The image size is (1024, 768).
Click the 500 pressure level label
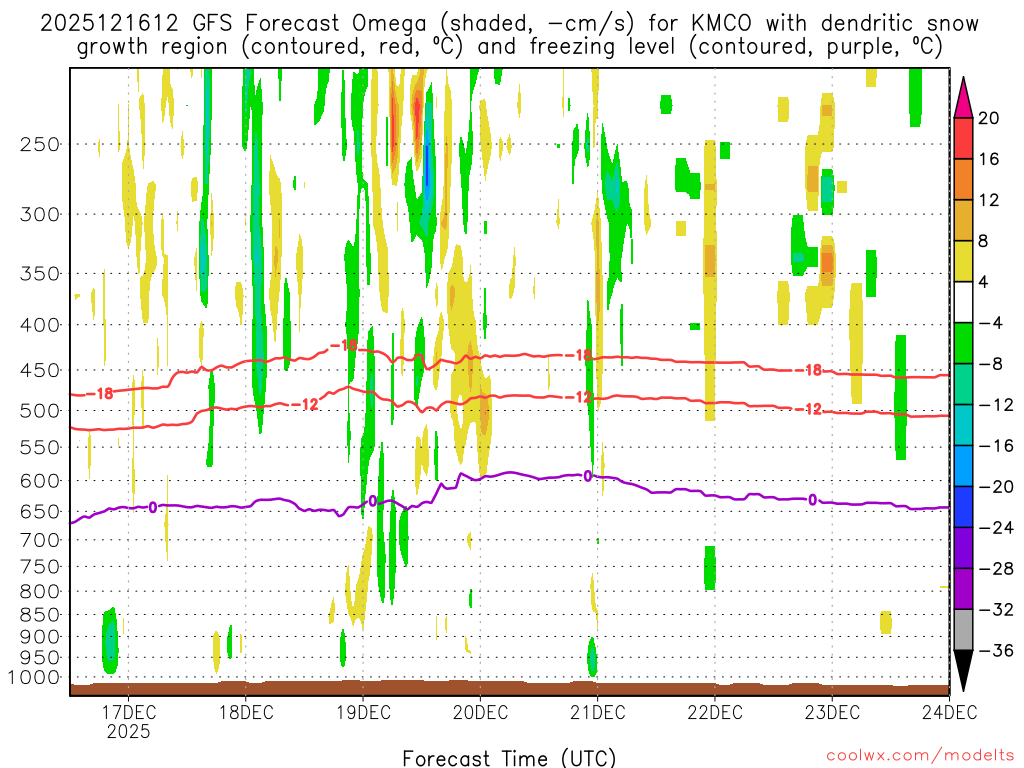coord(39,411)
